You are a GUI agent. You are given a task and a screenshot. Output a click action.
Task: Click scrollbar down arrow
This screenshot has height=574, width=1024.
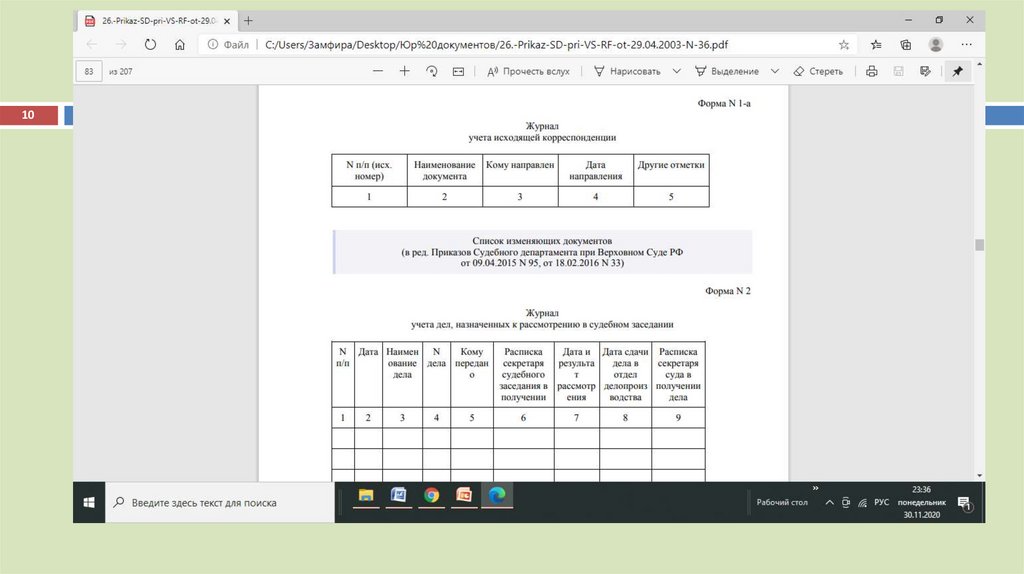(x=979, y=475)
